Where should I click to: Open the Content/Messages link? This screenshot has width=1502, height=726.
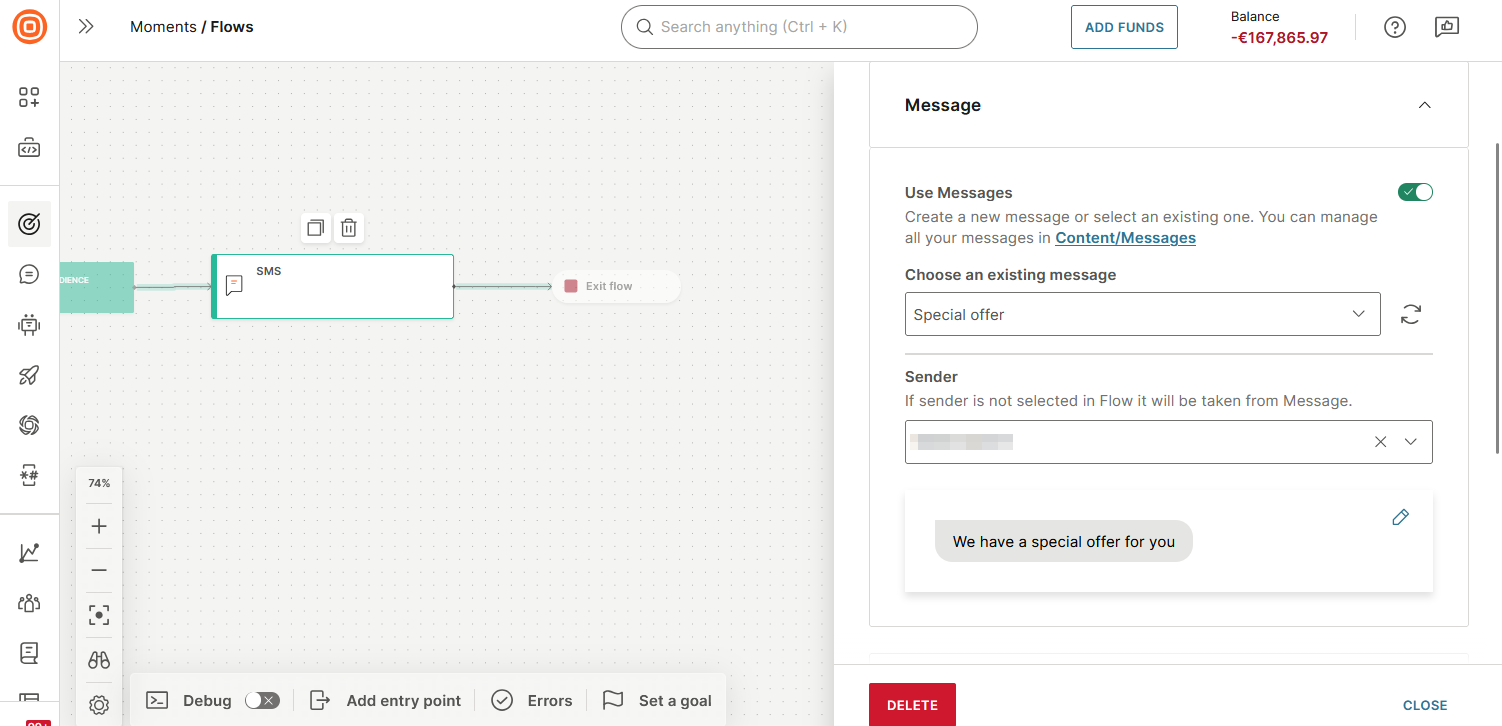pyautogui.click(x=1125, y=237)
